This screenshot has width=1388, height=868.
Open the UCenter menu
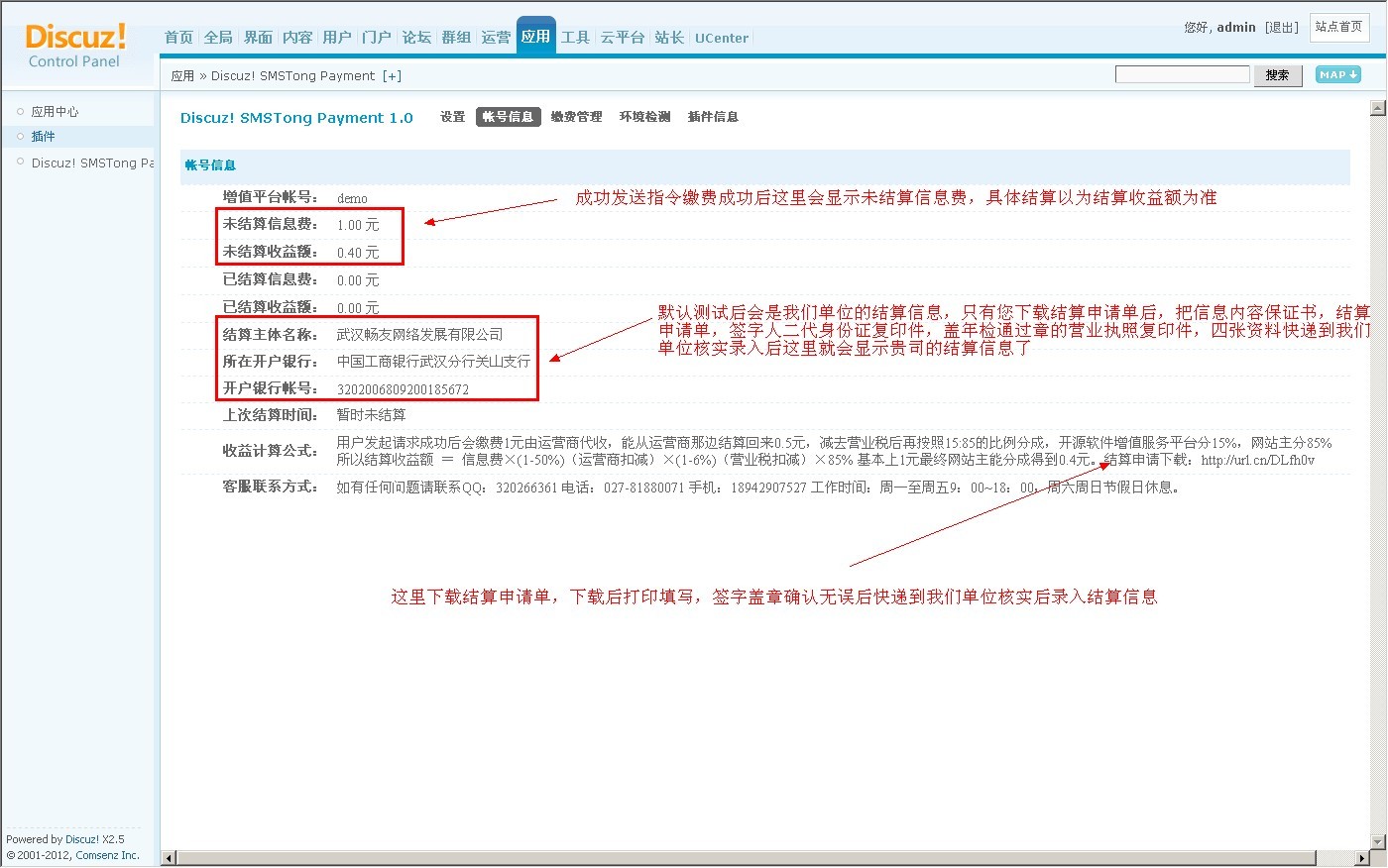[722, 38]
